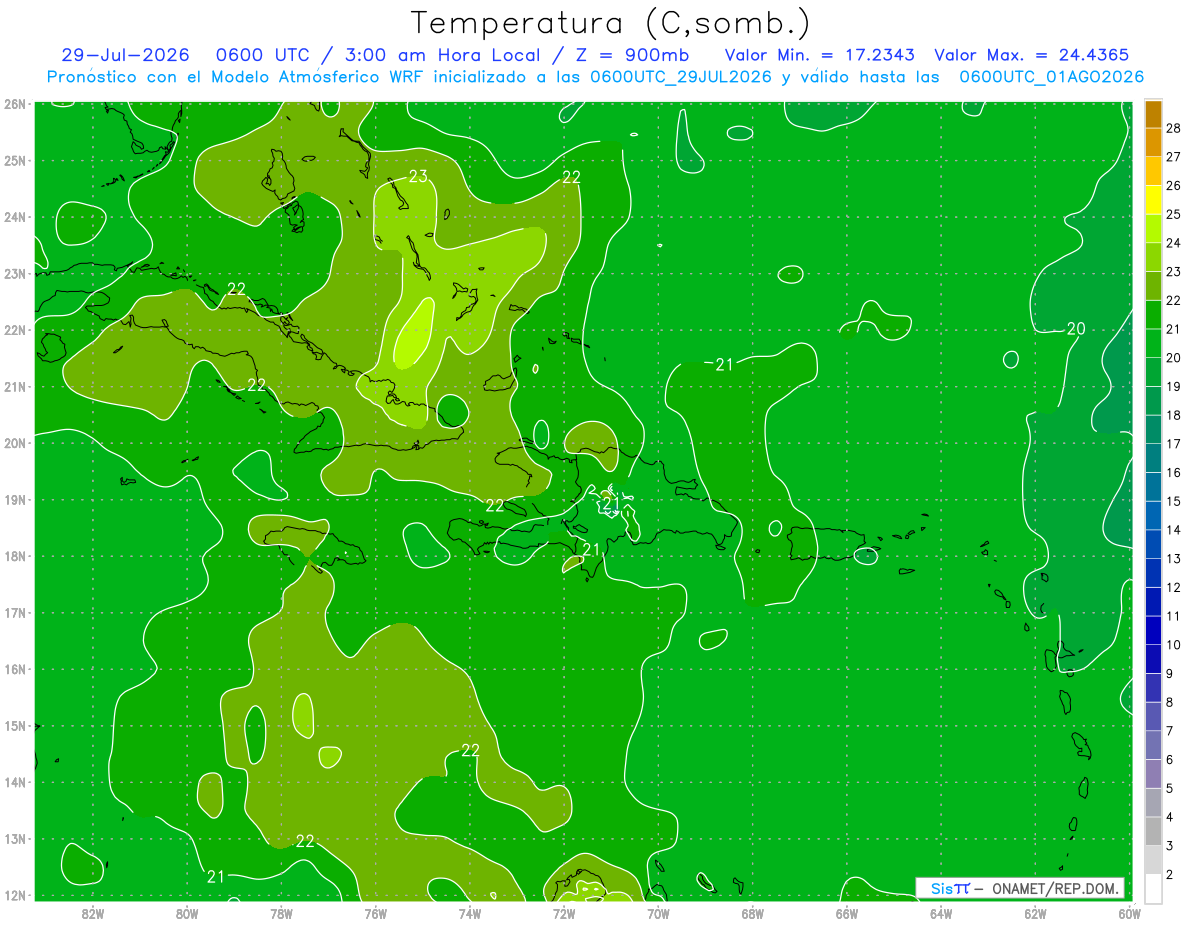The image size is (1200, 927).
Task: Click the colorbar tick label '15'
Action: click(x=1174, y=501)
